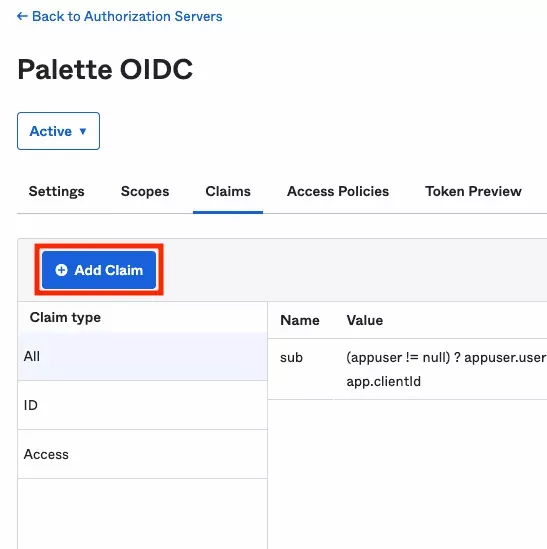
Task: Click the Value column header
Action: tap(365, 320)
